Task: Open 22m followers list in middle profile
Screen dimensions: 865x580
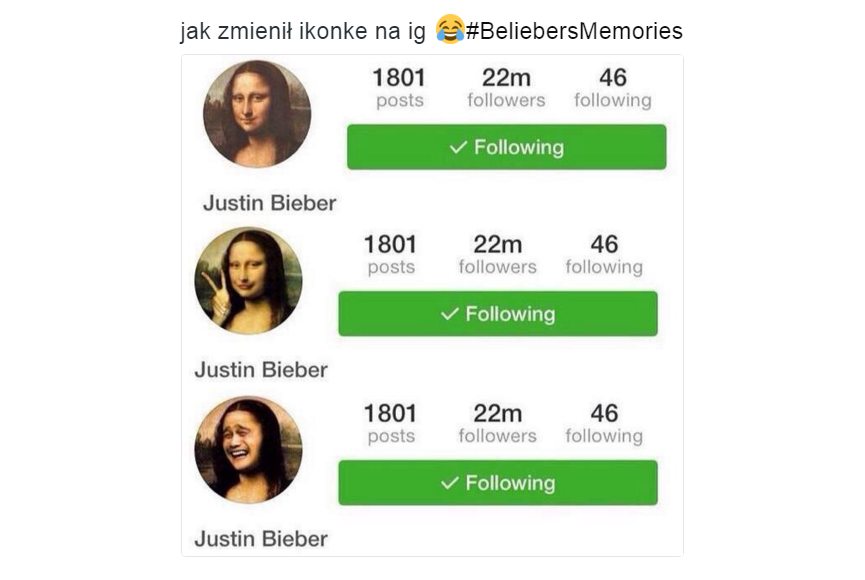Action: tap(498, 254)
